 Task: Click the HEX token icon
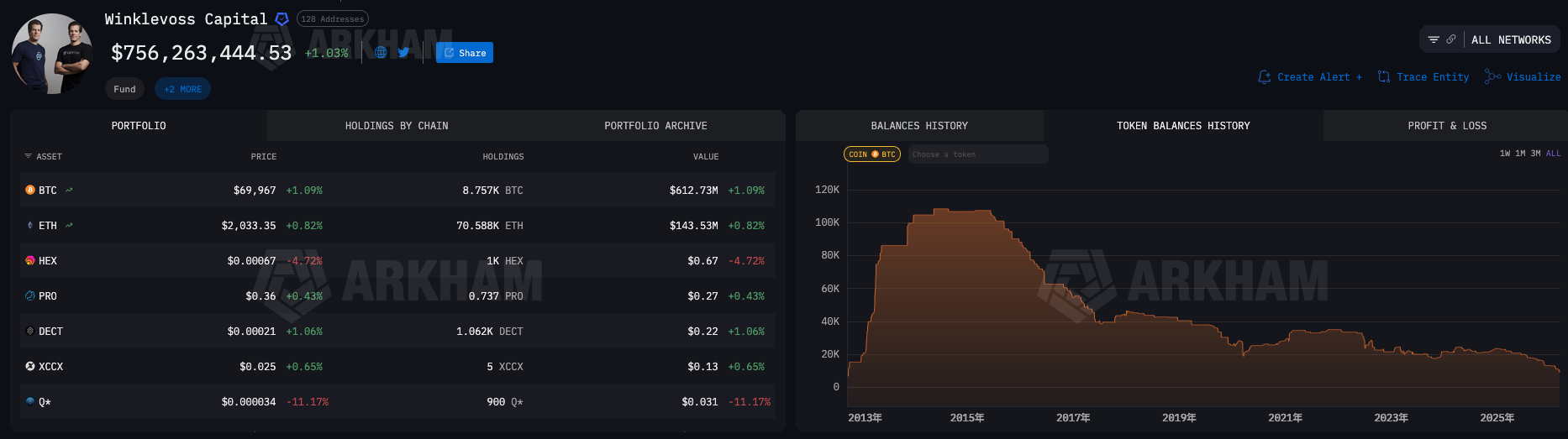(x=30, y=261)
